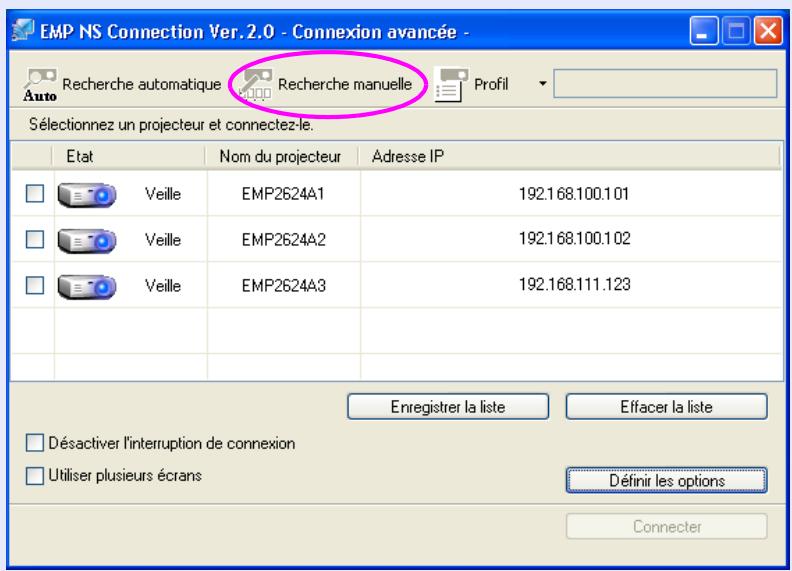
Task: Click the EMP2624A2 projector icon
Action: click(x=87, y=241)
